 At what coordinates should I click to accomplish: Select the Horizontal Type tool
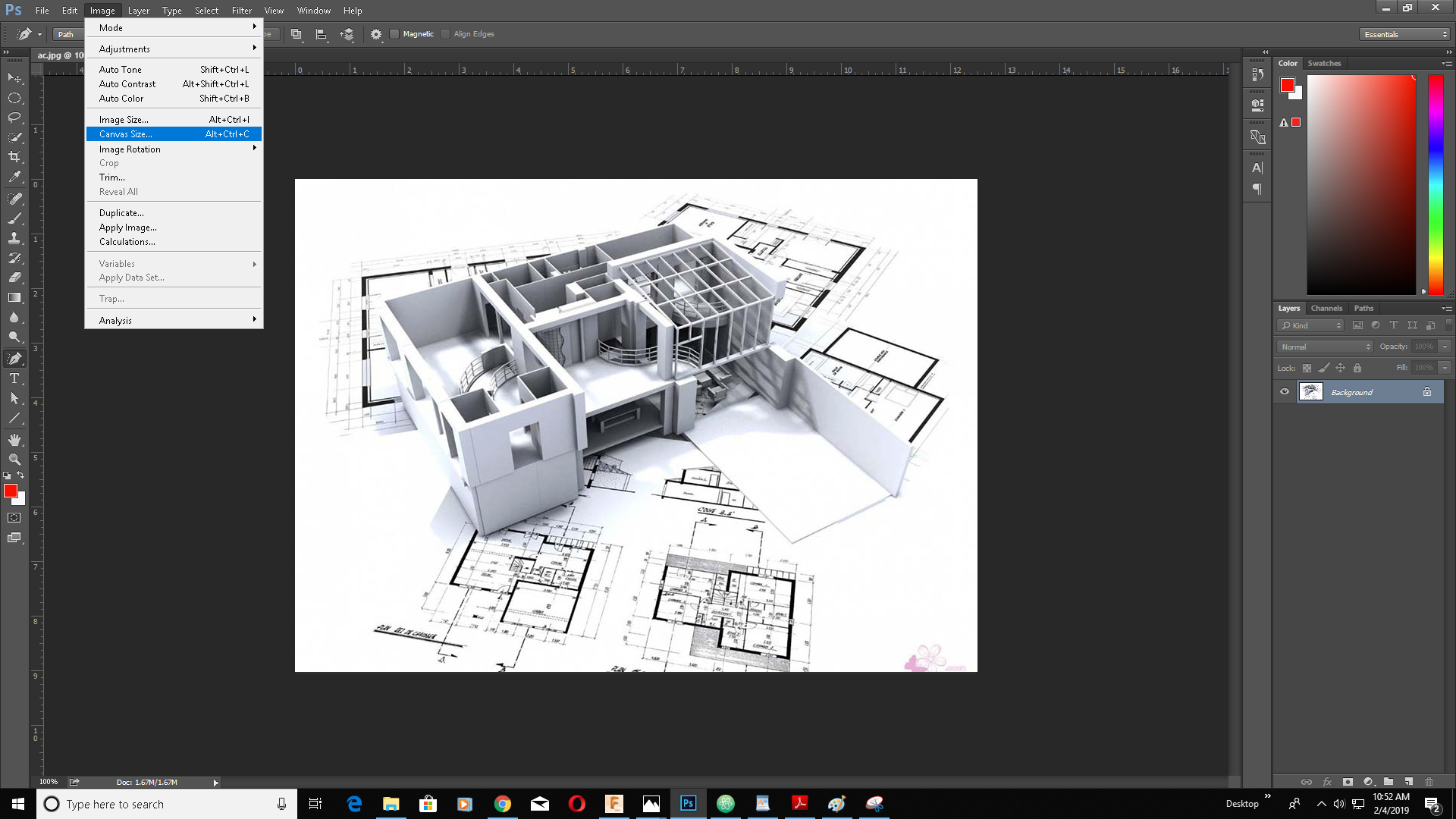click(x=14, y=378)
